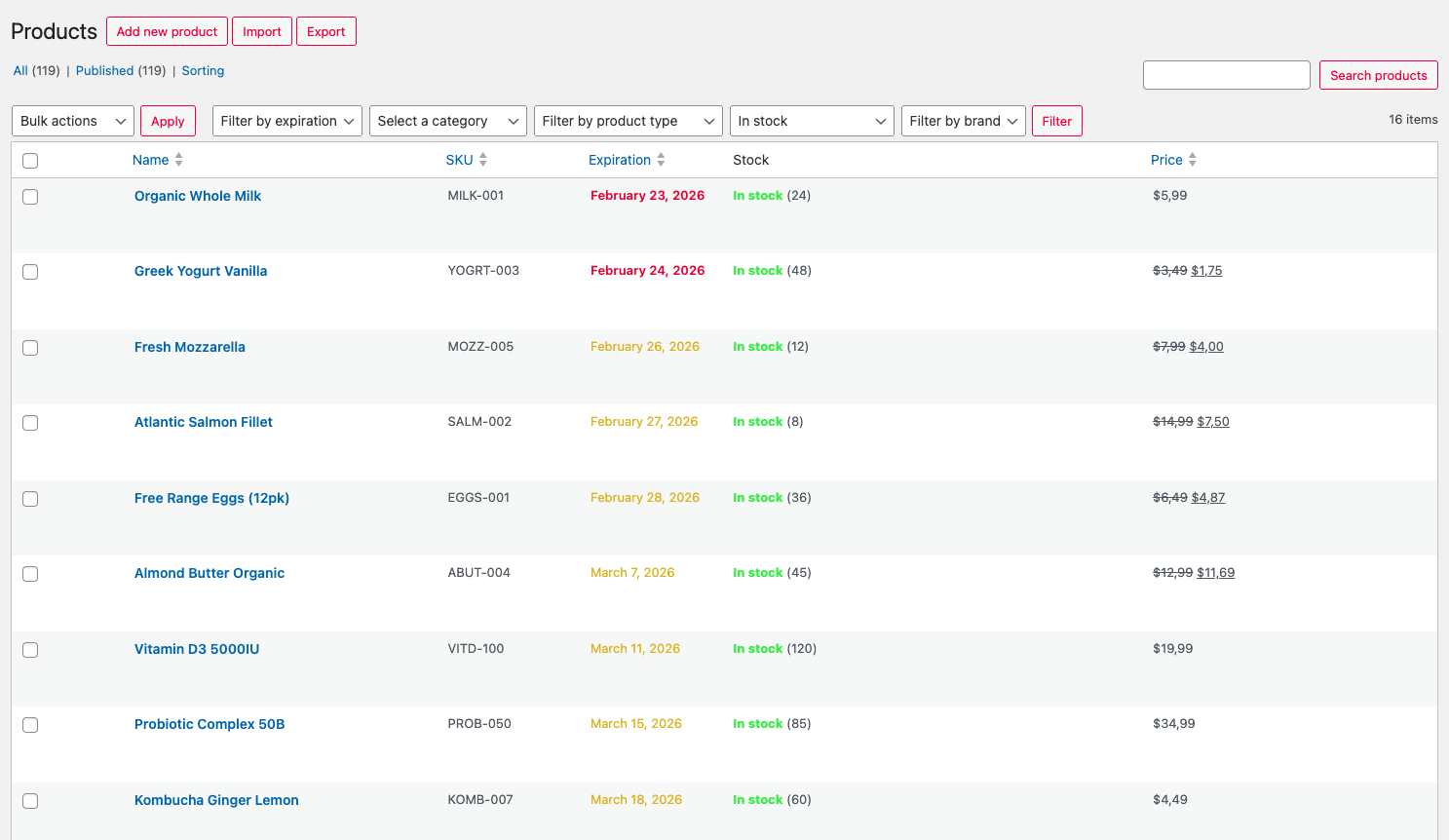Open the Bulk actions dropdown
Image resolution: width=1449 pixels, height=840 pixels.
pyautogui.click(x=72, y=121)
